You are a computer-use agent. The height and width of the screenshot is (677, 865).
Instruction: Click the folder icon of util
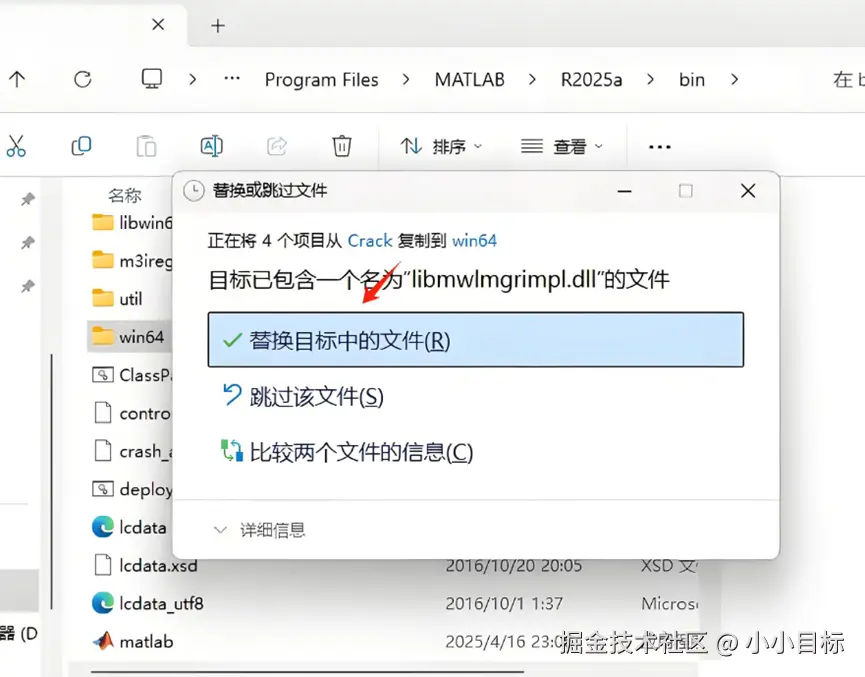coord(103,298)
